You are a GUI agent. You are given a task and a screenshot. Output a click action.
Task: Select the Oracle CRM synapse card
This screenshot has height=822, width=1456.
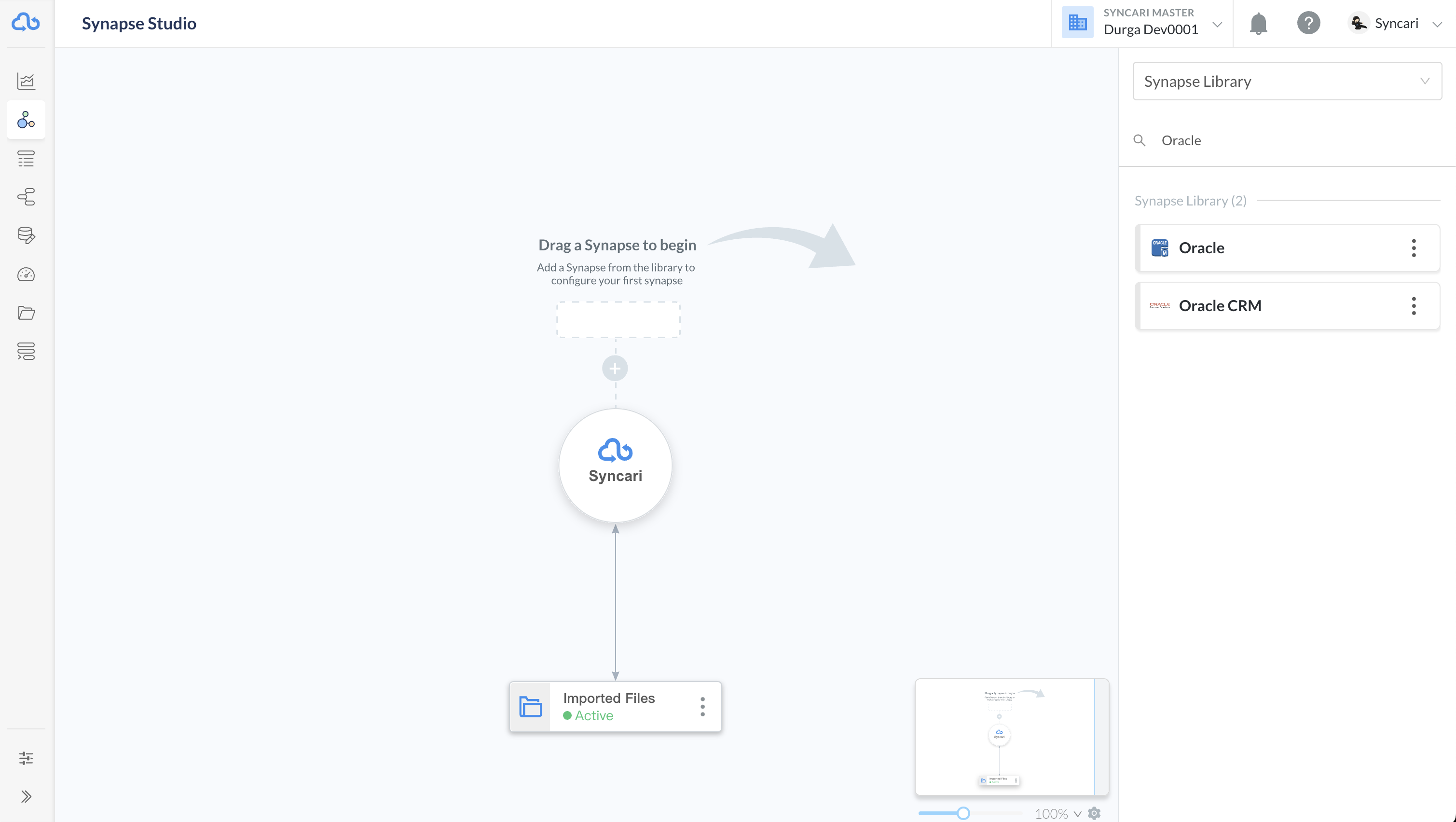pyautogui.click(x=1287, y=306)
